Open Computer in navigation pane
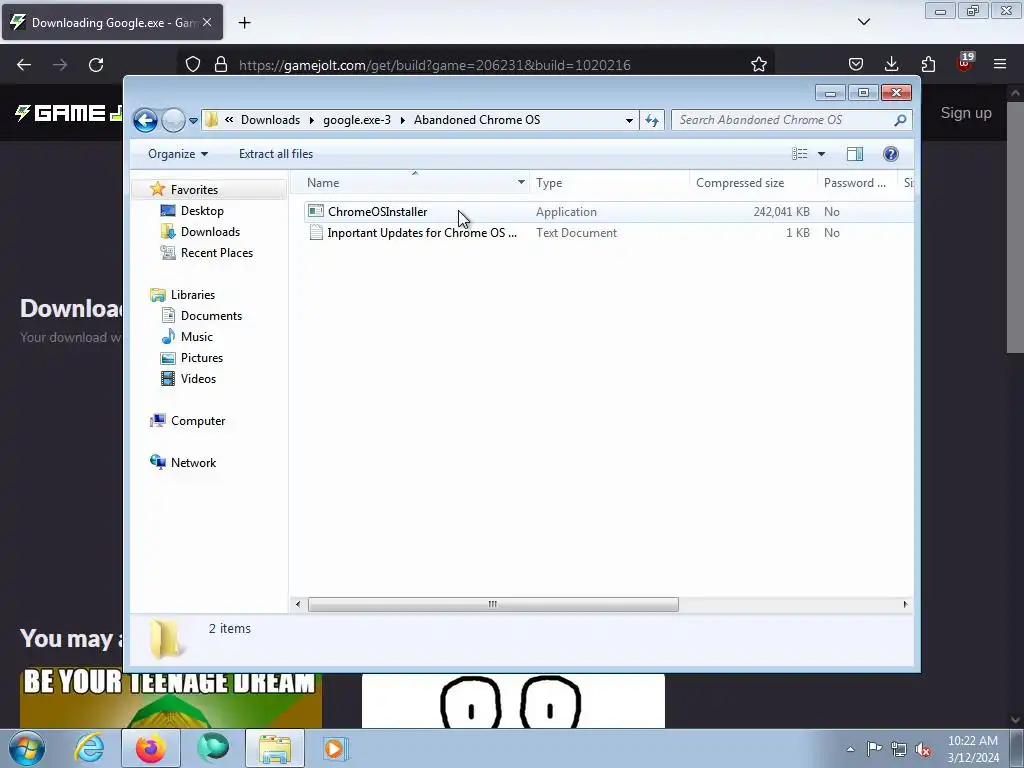Screen dimensions: 1024x768 [198, 421]
